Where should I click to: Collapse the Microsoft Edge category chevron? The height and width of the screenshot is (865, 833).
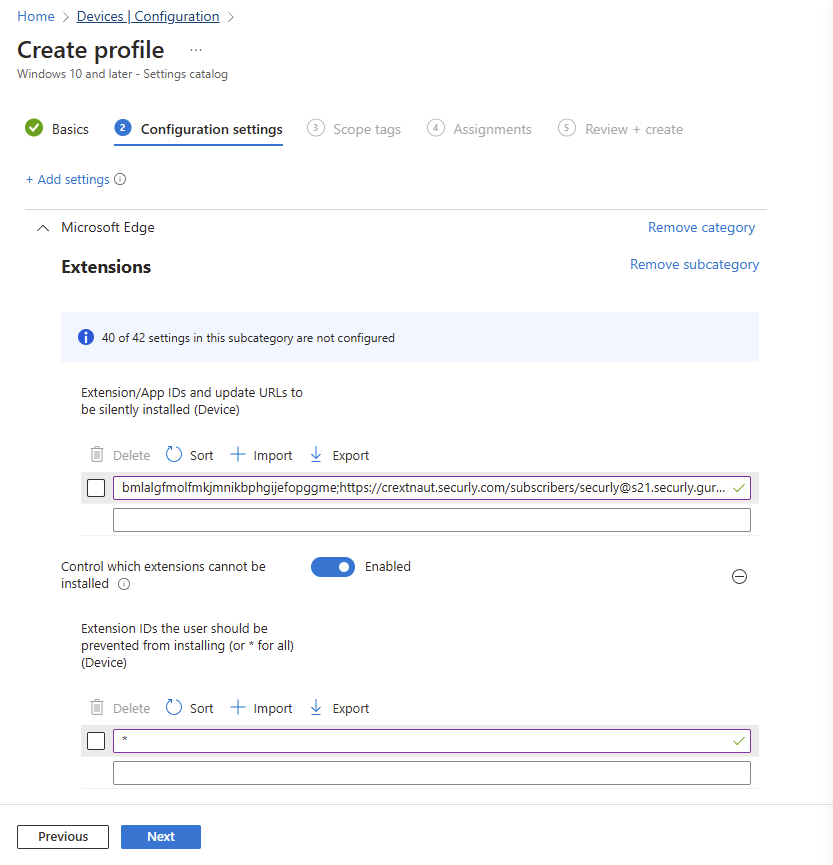43,228
